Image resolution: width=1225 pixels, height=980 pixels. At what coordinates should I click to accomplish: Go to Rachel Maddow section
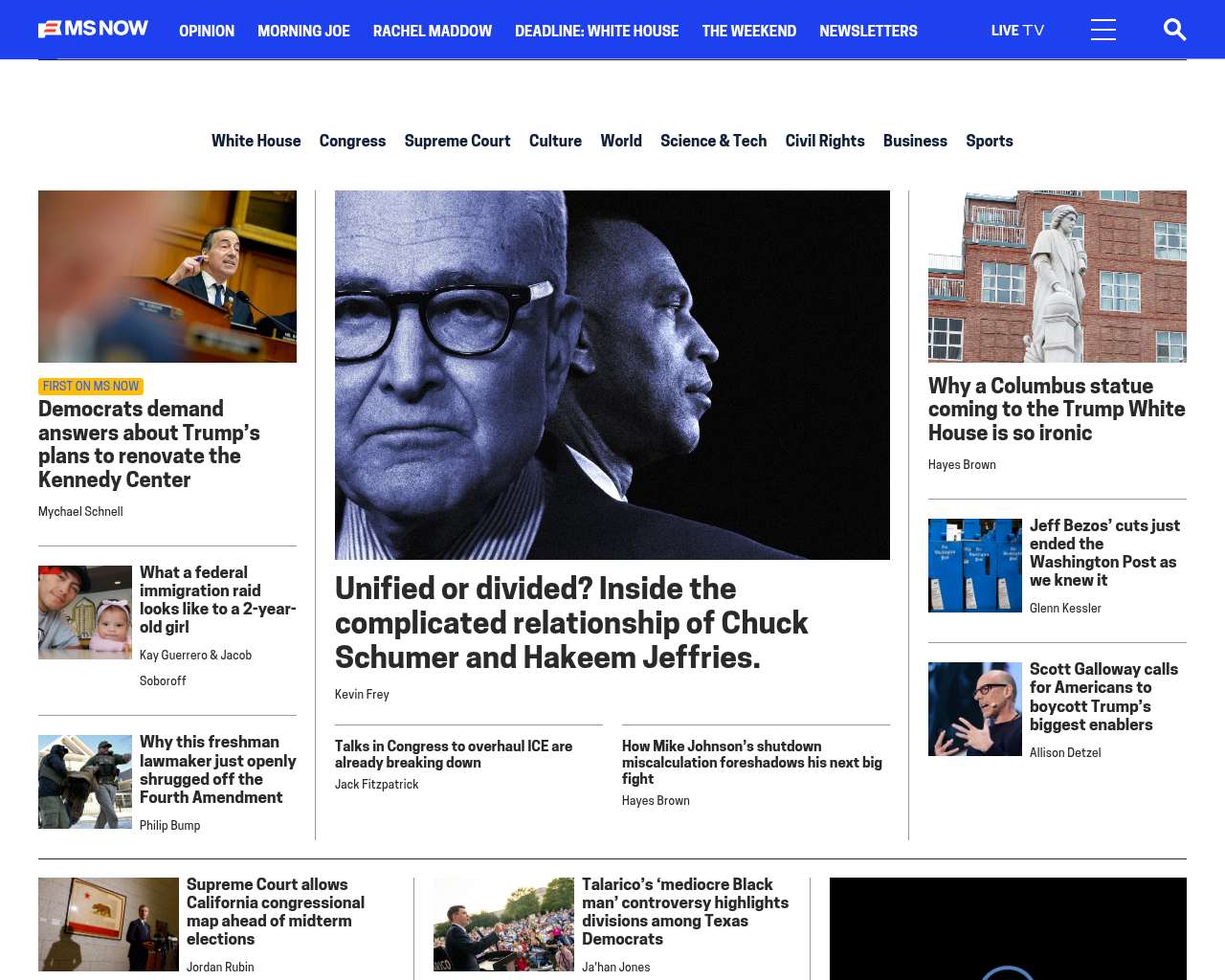point(433,31)
